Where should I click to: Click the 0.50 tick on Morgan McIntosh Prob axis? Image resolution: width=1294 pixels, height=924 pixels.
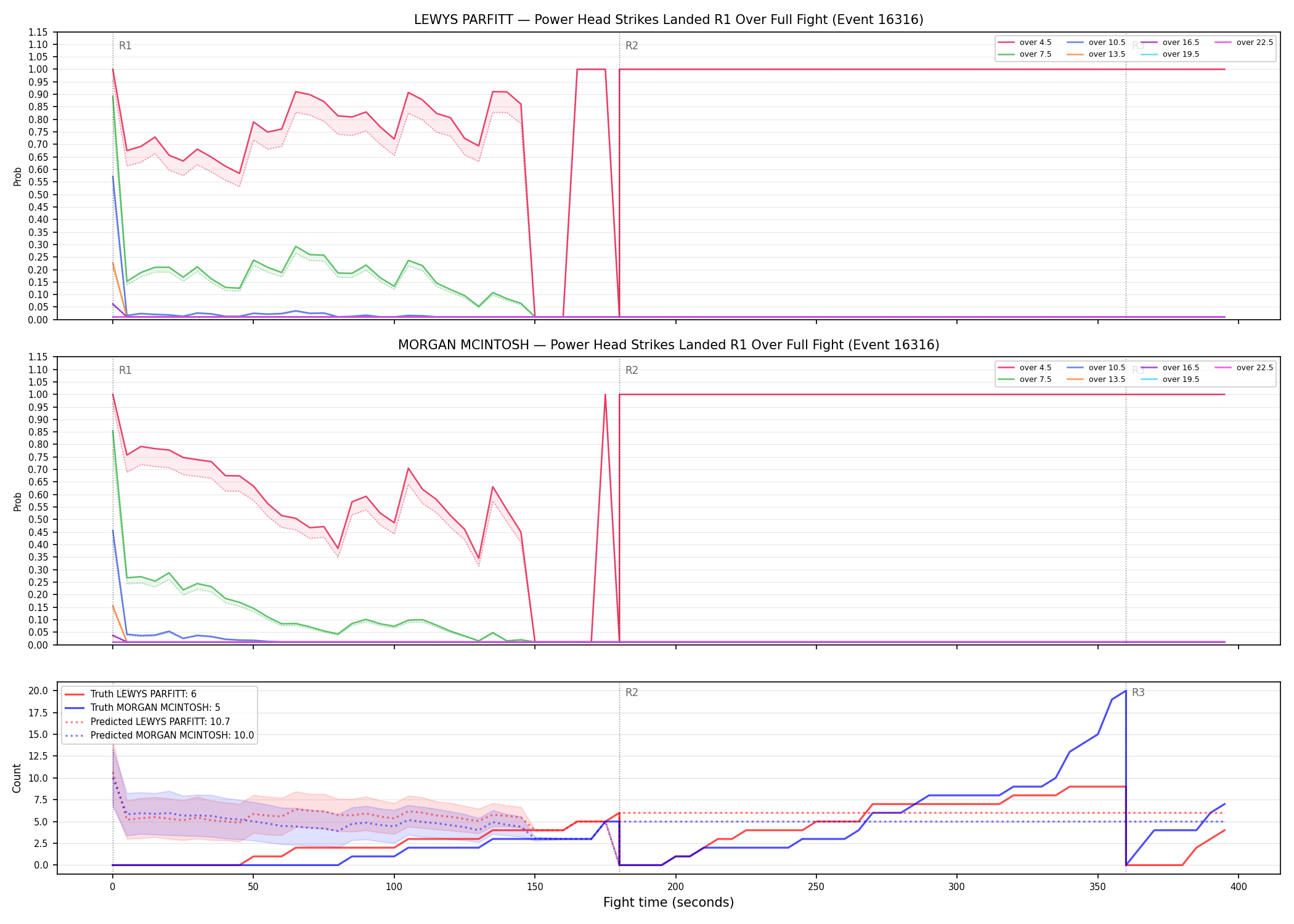(x=38, y=519)
